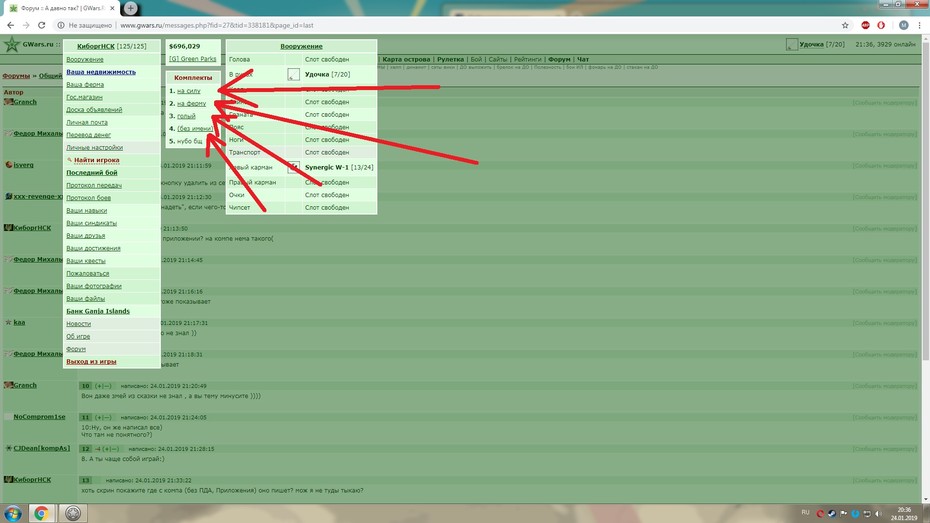Close the forum tab with its X

click(x=112, y=8)
